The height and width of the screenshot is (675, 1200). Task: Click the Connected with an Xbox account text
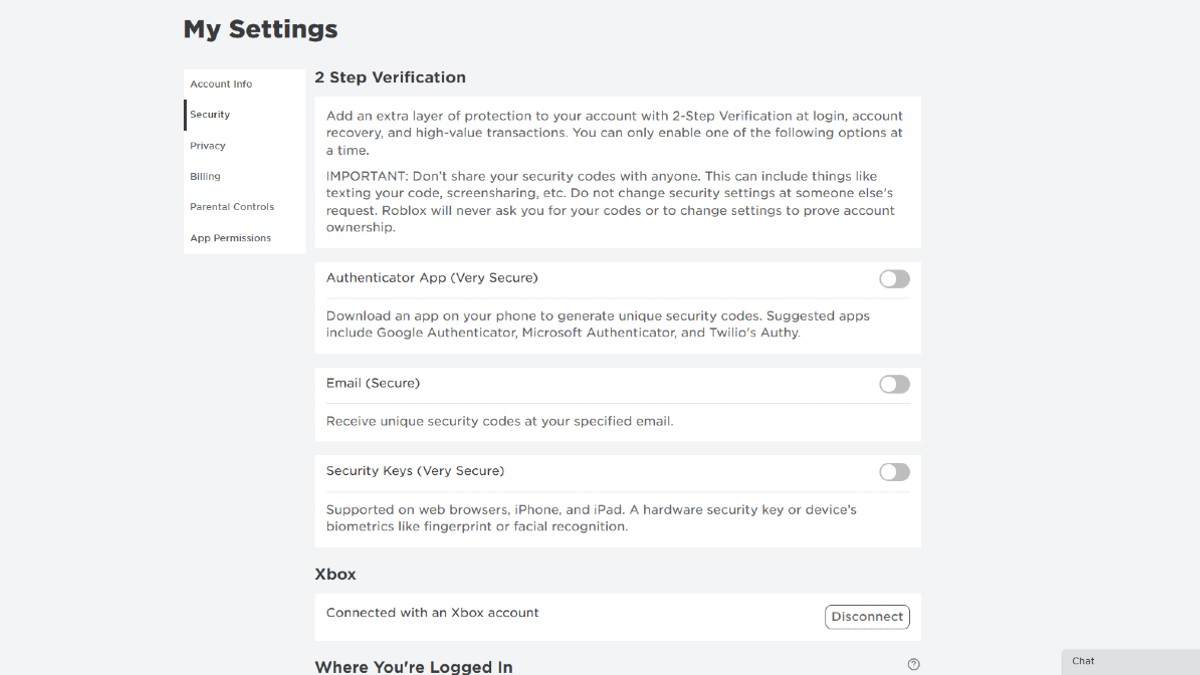tap(431, 612)
